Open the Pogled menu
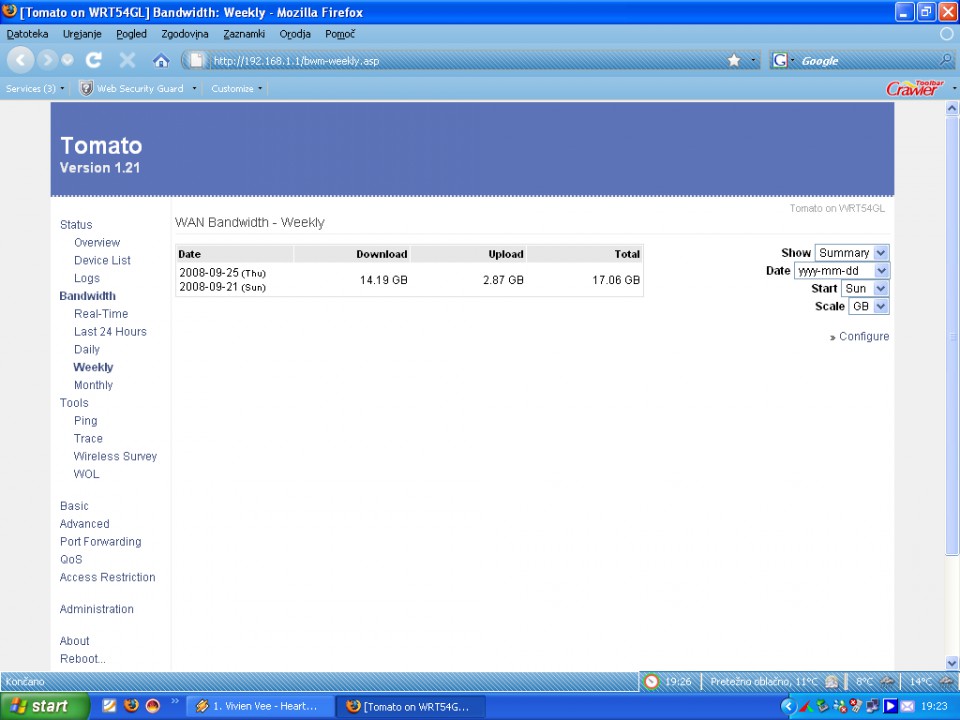Screen dimensions: 960x720 pyautogui.click(x=132, y=34)
